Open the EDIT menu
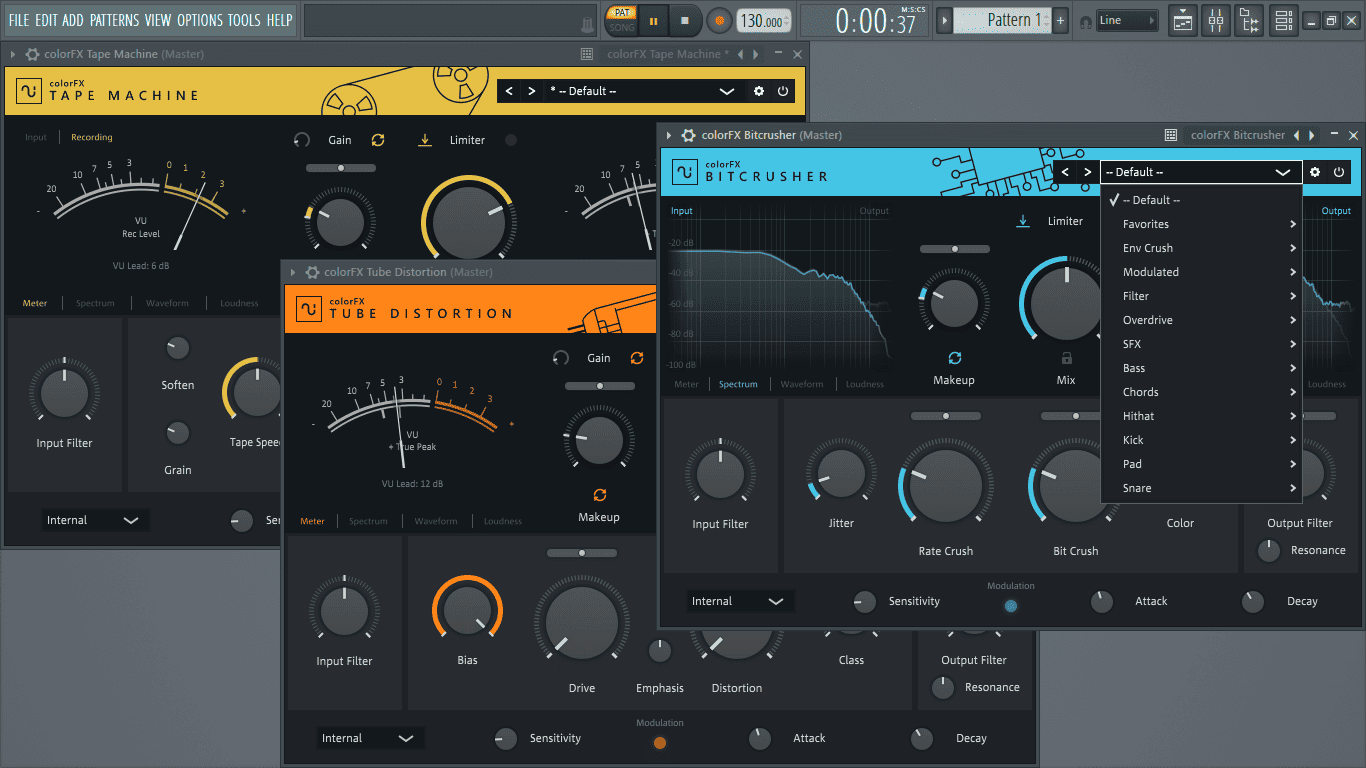 (x=46, y=20)
